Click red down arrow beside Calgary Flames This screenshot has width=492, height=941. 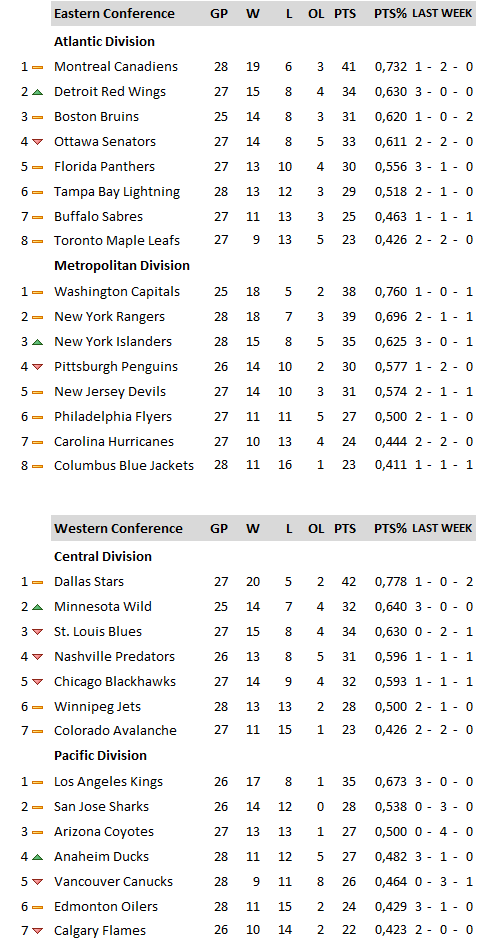(38, 931)
